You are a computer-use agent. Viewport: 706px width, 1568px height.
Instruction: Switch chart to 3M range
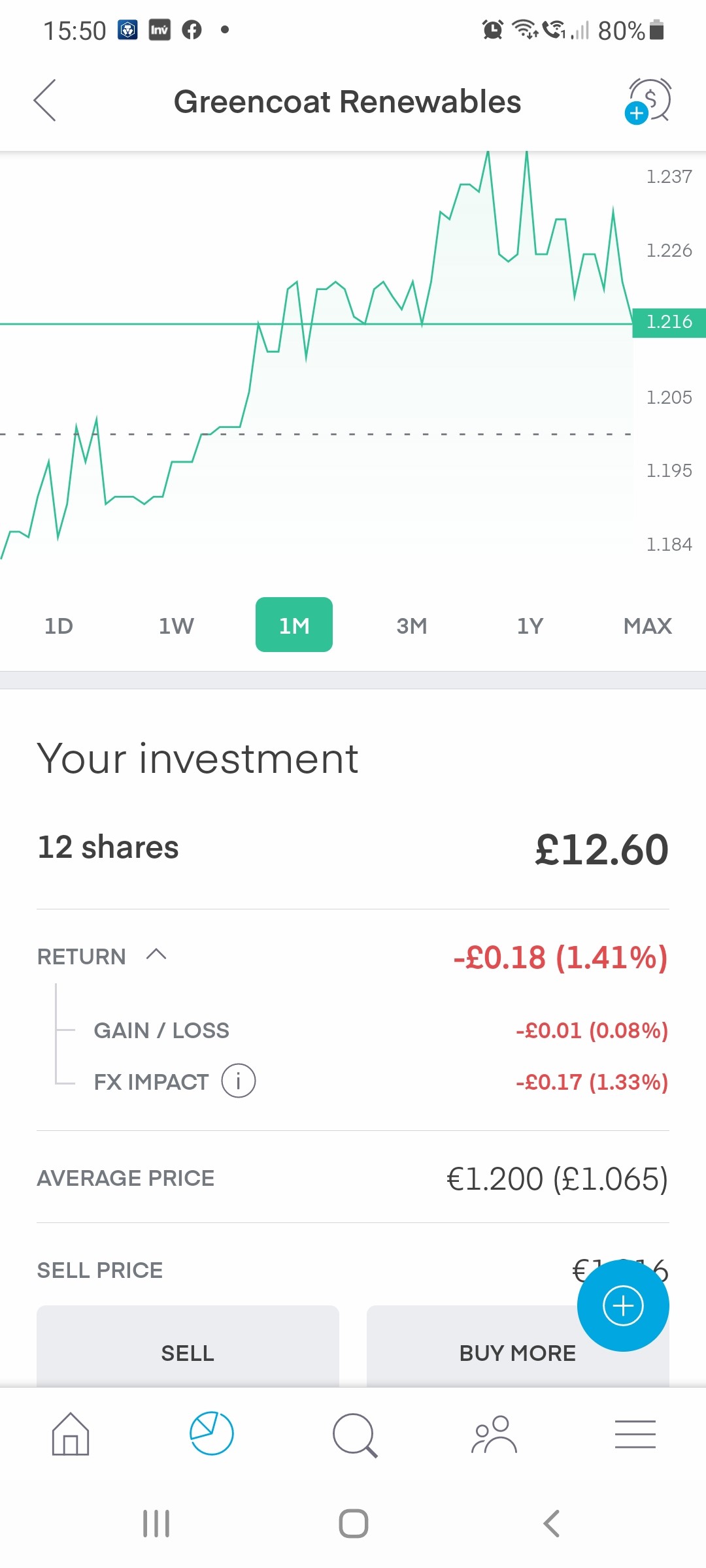pyautogui.click(x=412, y=626)
